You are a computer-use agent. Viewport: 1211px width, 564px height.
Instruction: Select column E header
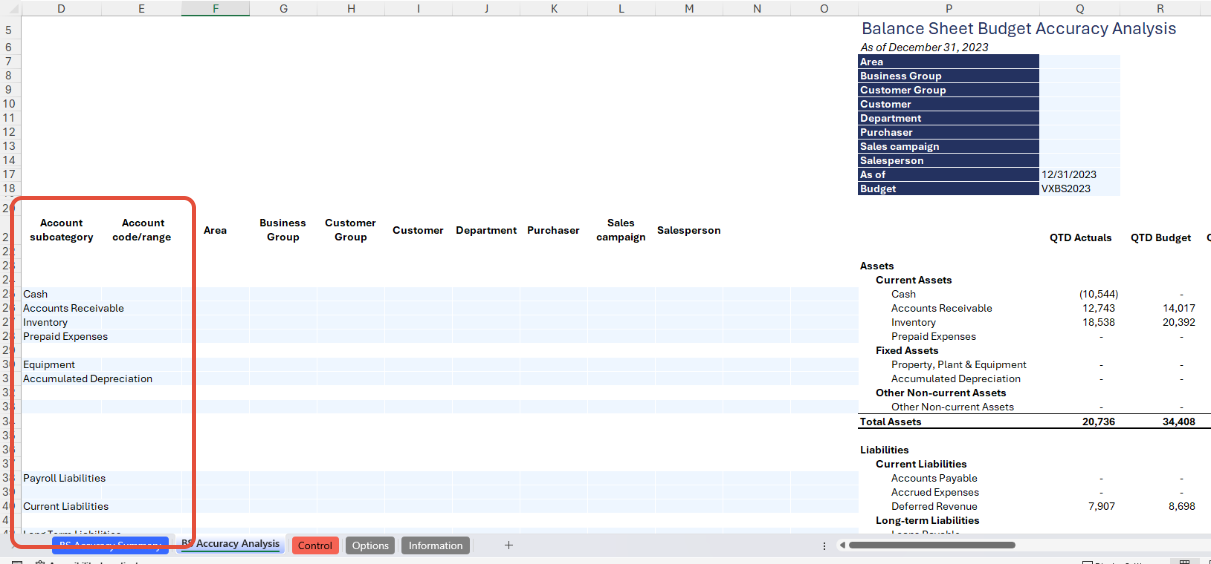[141, 9]
